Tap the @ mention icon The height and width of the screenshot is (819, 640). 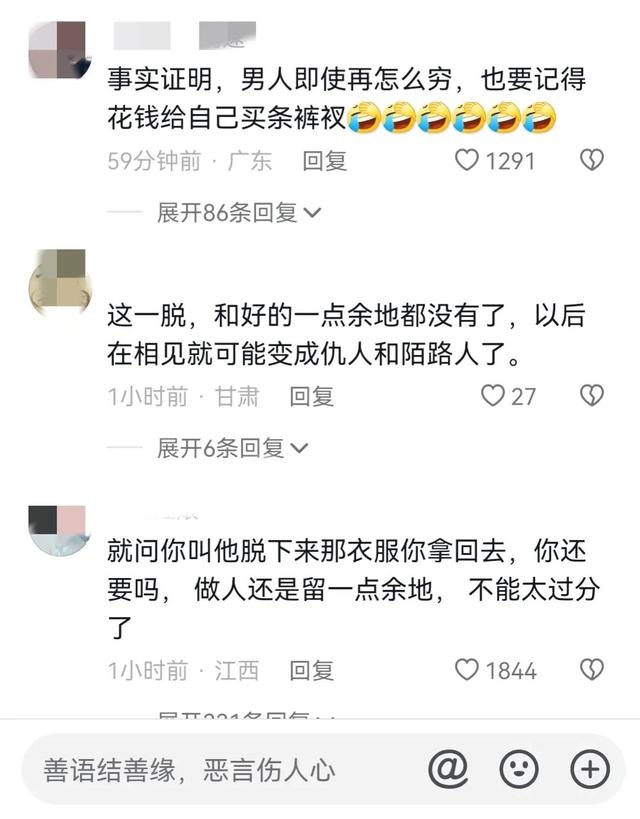pyautogui.click(x=448, y=769)
